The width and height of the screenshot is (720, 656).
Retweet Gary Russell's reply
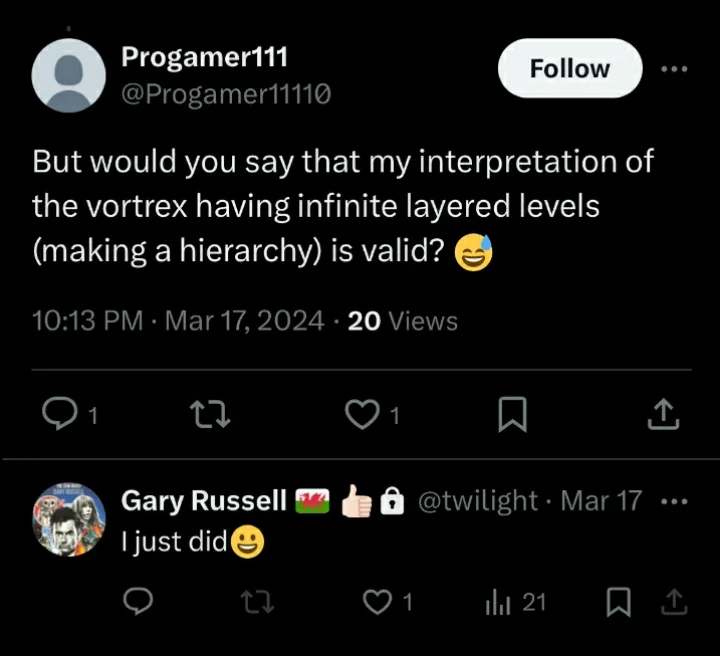258,602
